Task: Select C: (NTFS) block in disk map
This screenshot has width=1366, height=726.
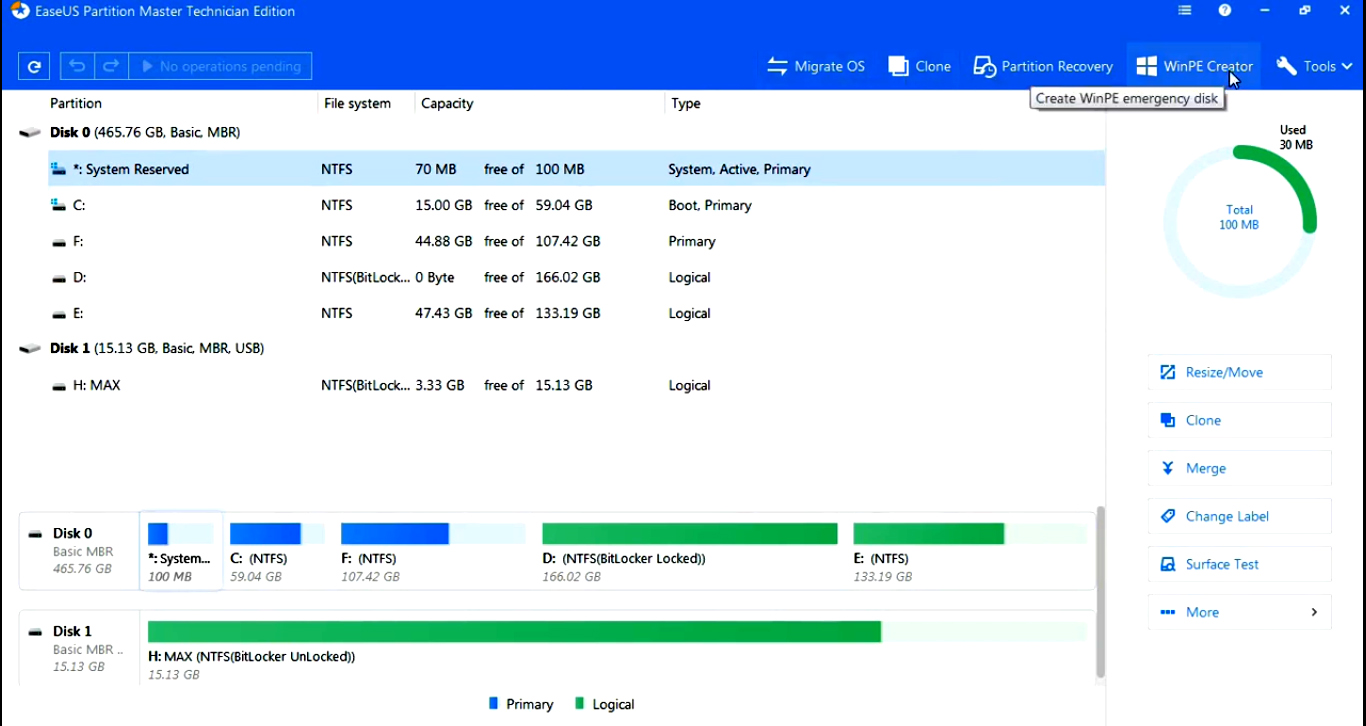Action: coord(277,552)
